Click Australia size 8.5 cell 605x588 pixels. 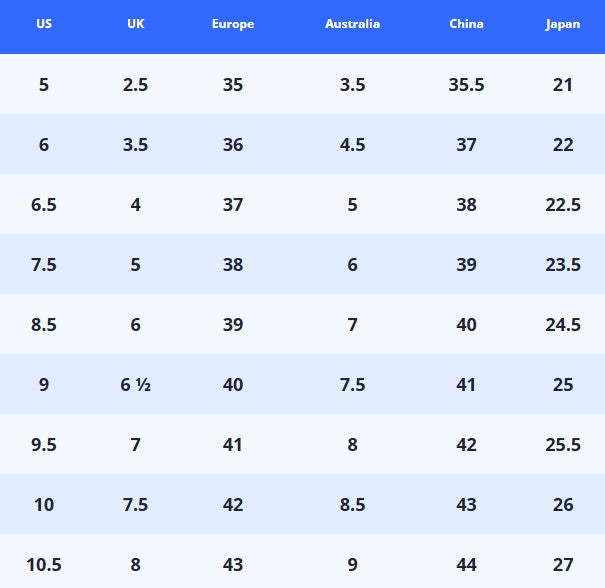(352, 505)
